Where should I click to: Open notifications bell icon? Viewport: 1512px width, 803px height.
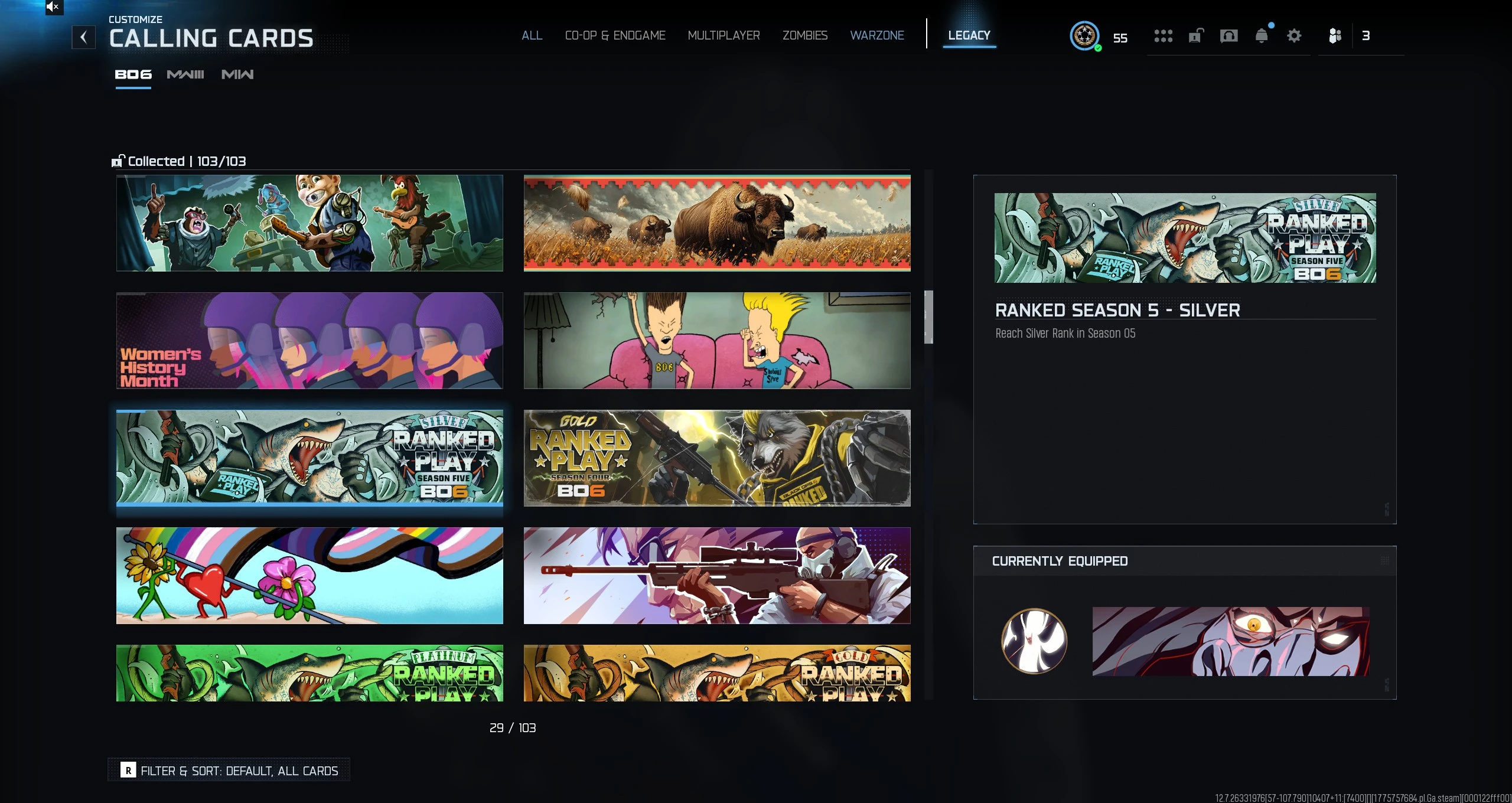pyautogui.click(x=1261, y=36)
